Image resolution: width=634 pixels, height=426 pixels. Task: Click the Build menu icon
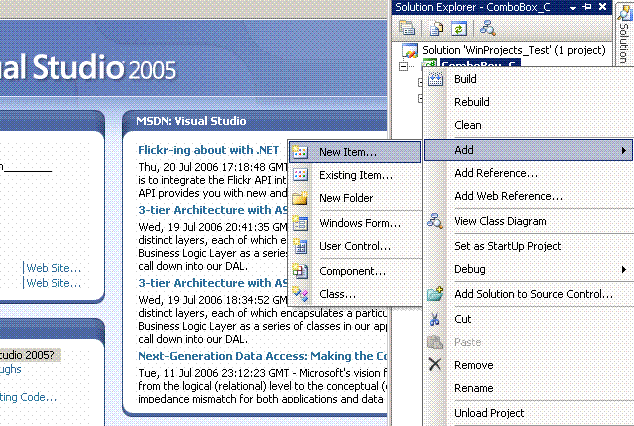tap(435, 79)
